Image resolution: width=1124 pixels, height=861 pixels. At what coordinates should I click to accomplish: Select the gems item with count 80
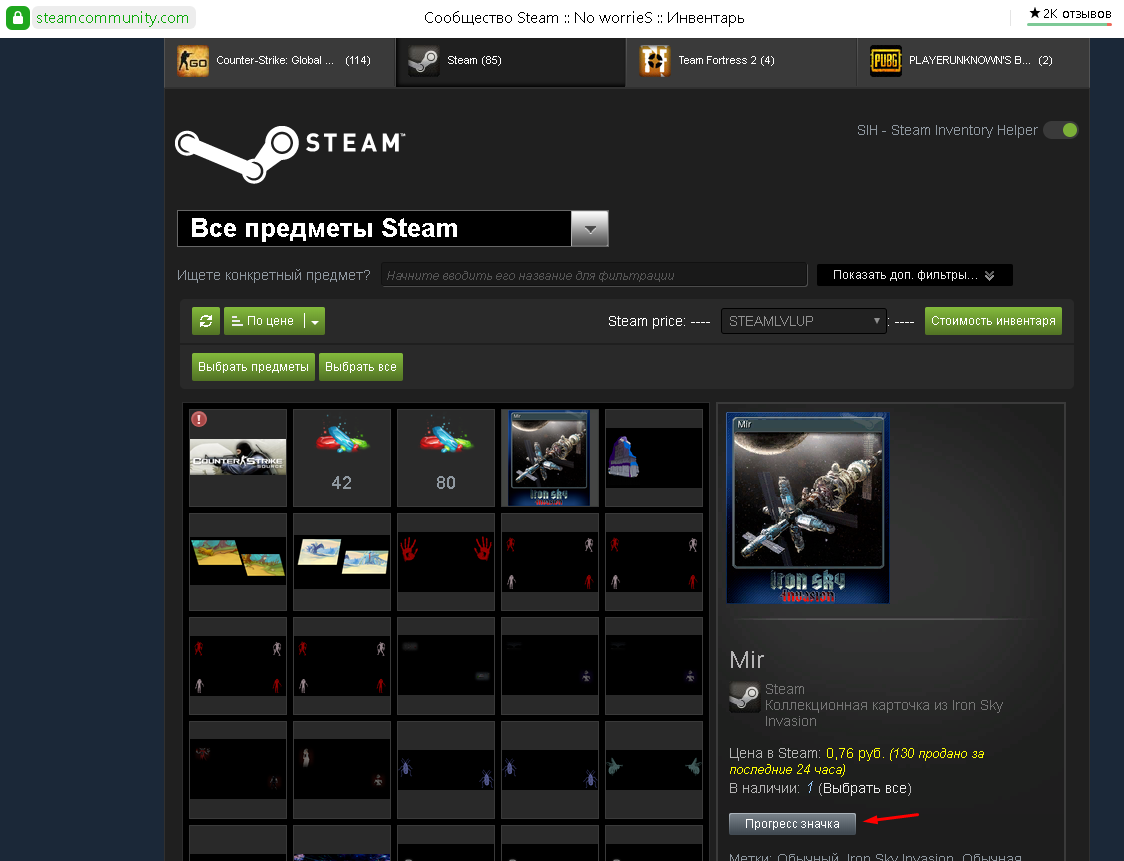click(x=446, y=457)
